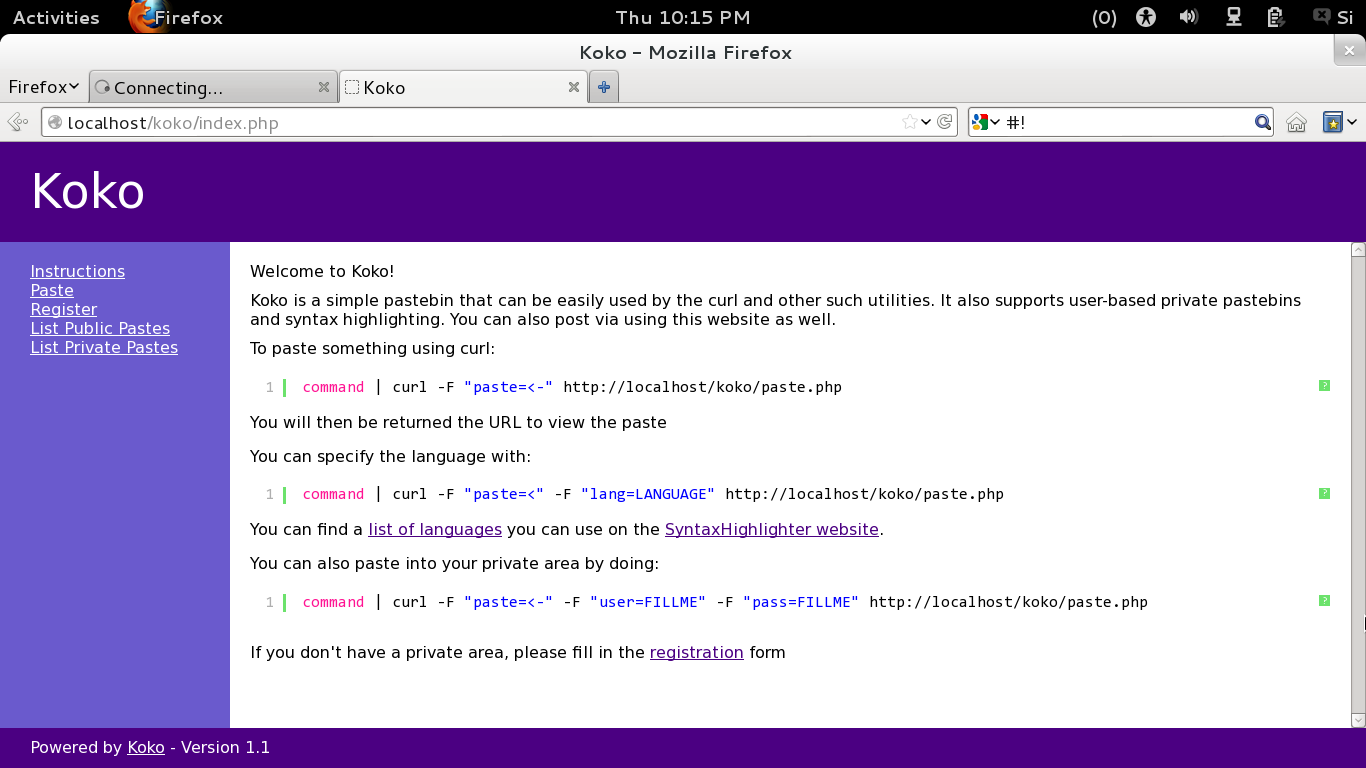The width and height of the screenshot is (1366, 768).
Task: Open the registration form link
Action: (696, 652)
